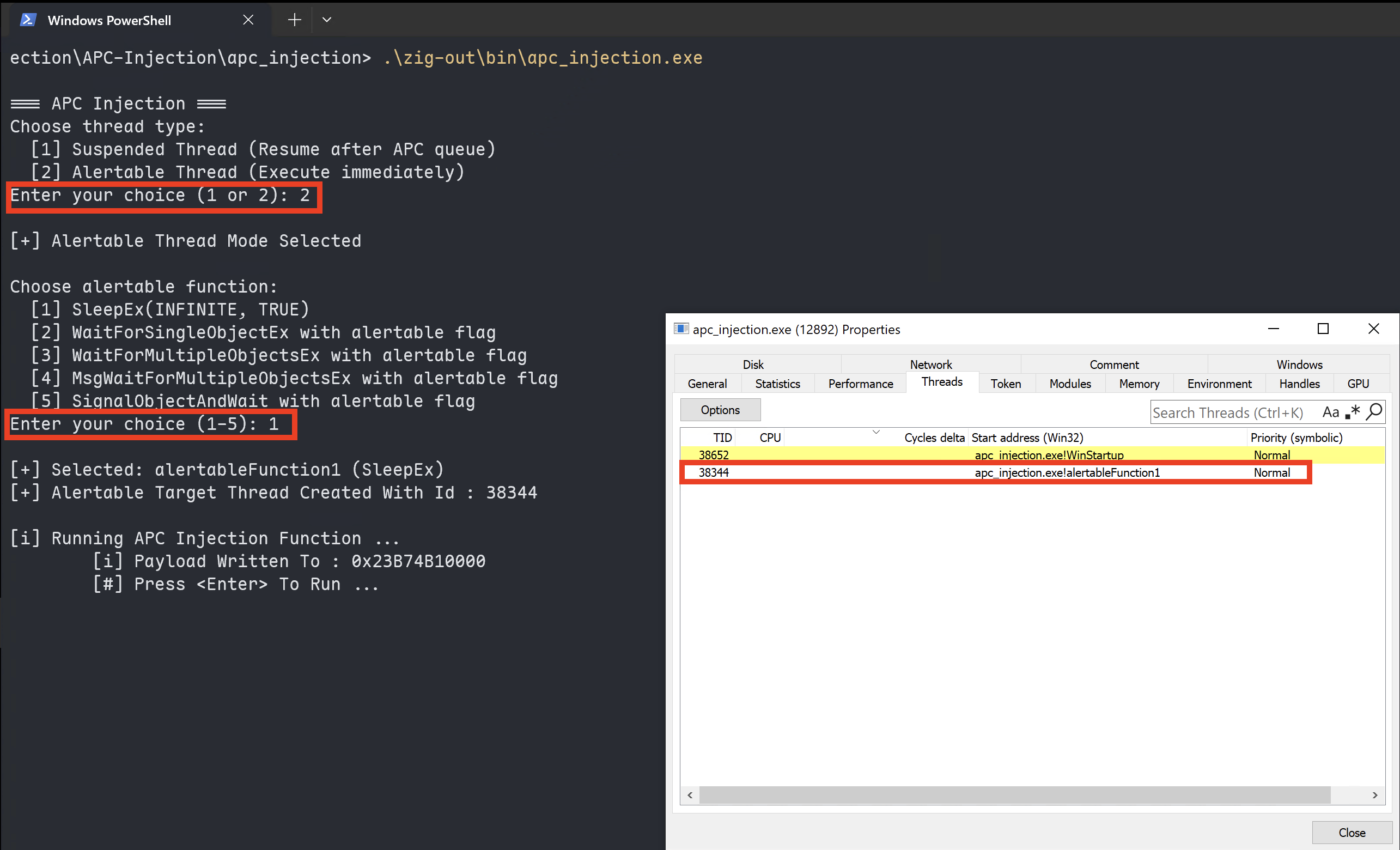Maximize the Properties window
The width and height of the screenshot is (1400, 850).
[x=1323, y=329]
